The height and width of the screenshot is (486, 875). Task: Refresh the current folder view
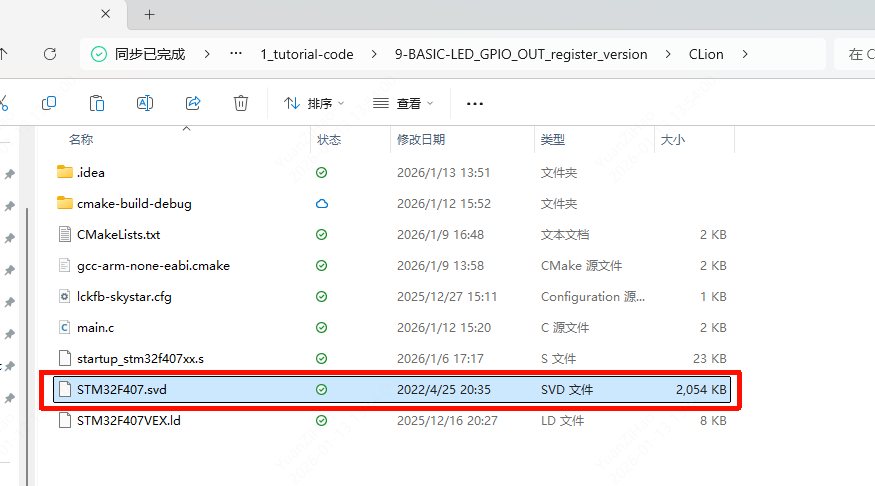[49, 54]
